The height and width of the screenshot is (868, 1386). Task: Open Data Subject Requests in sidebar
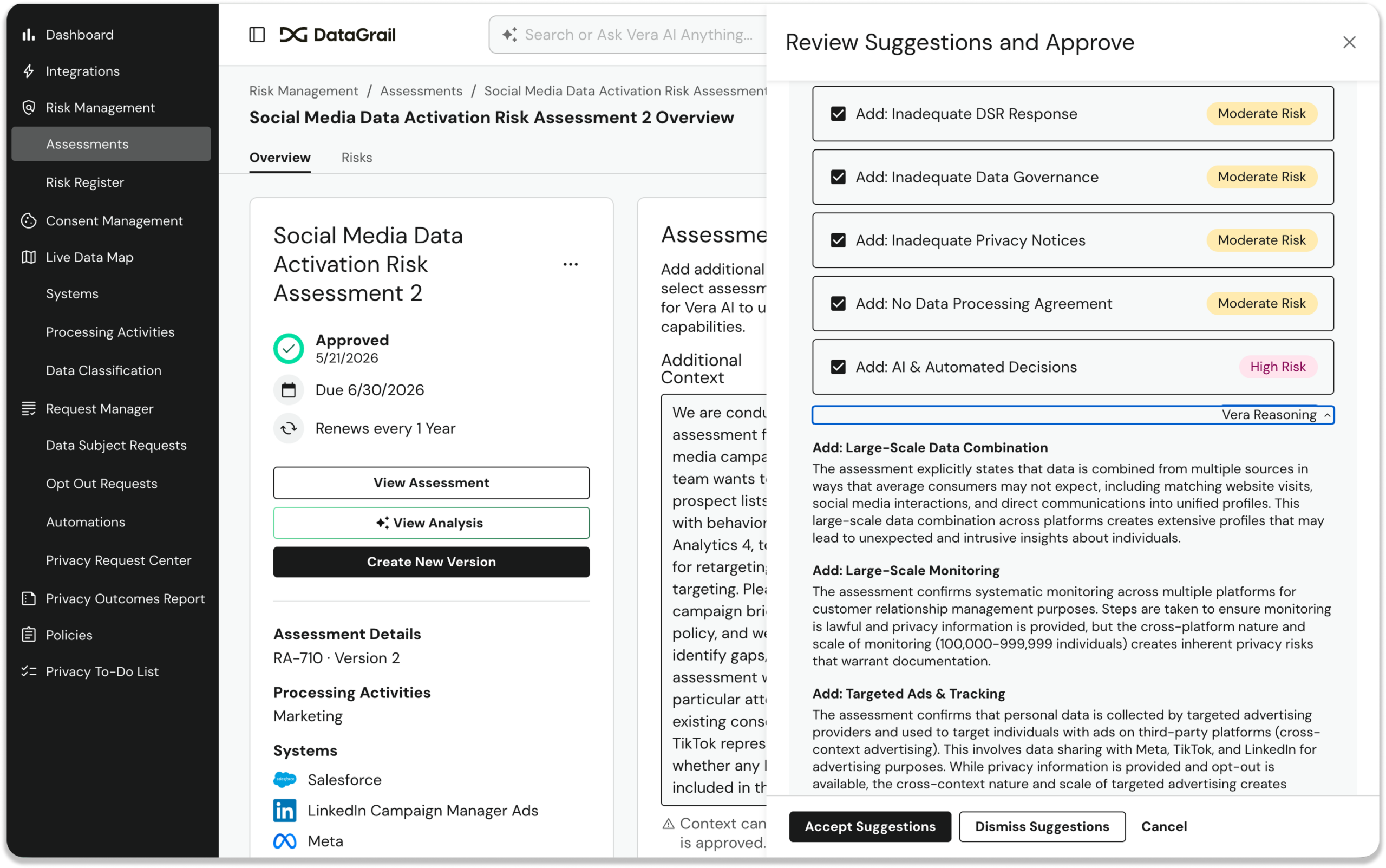point(116,445)
